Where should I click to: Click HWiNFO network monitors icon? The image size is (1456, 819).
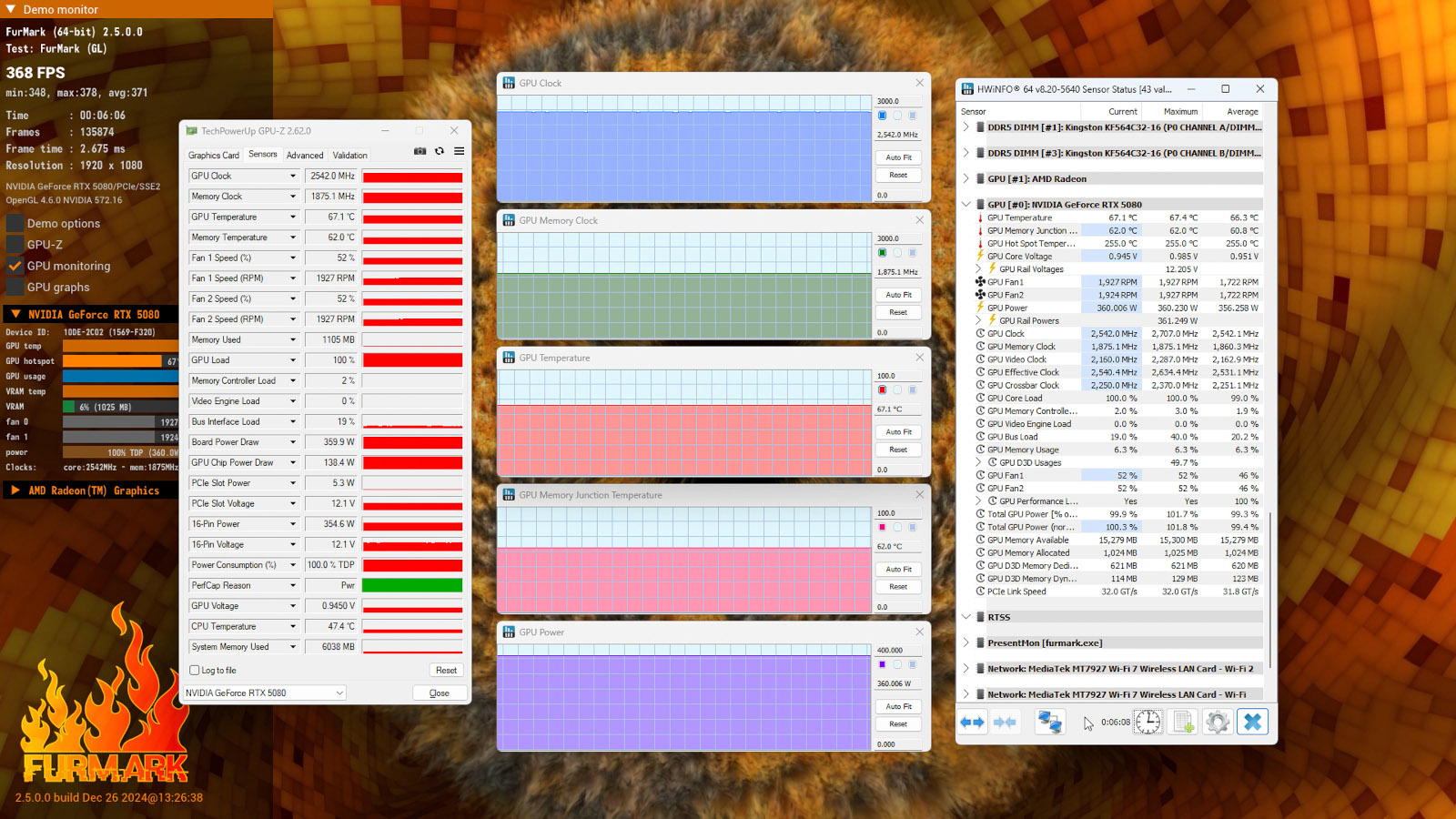coord(1050,723)
